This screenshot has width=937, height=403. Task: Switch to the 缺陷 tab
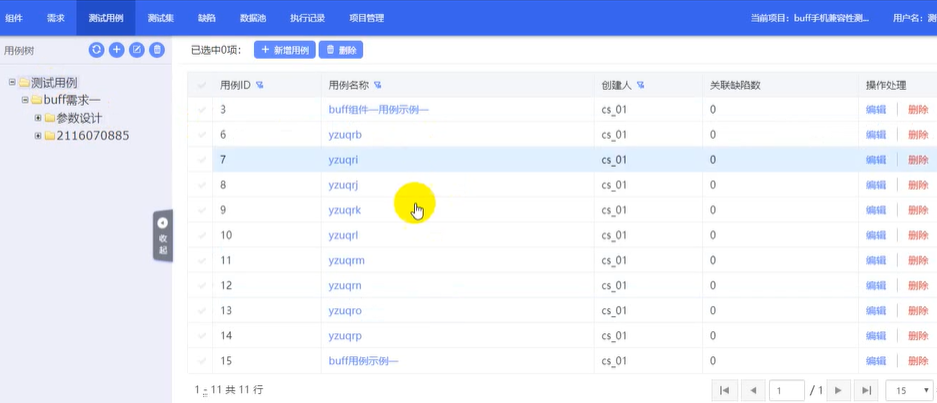tap(207, 18)
